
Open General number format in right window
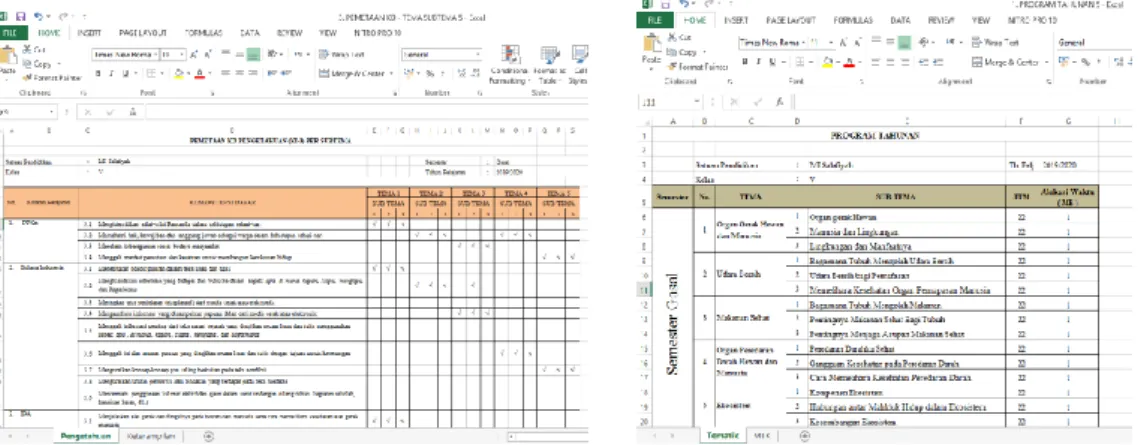pos(1096,43)
